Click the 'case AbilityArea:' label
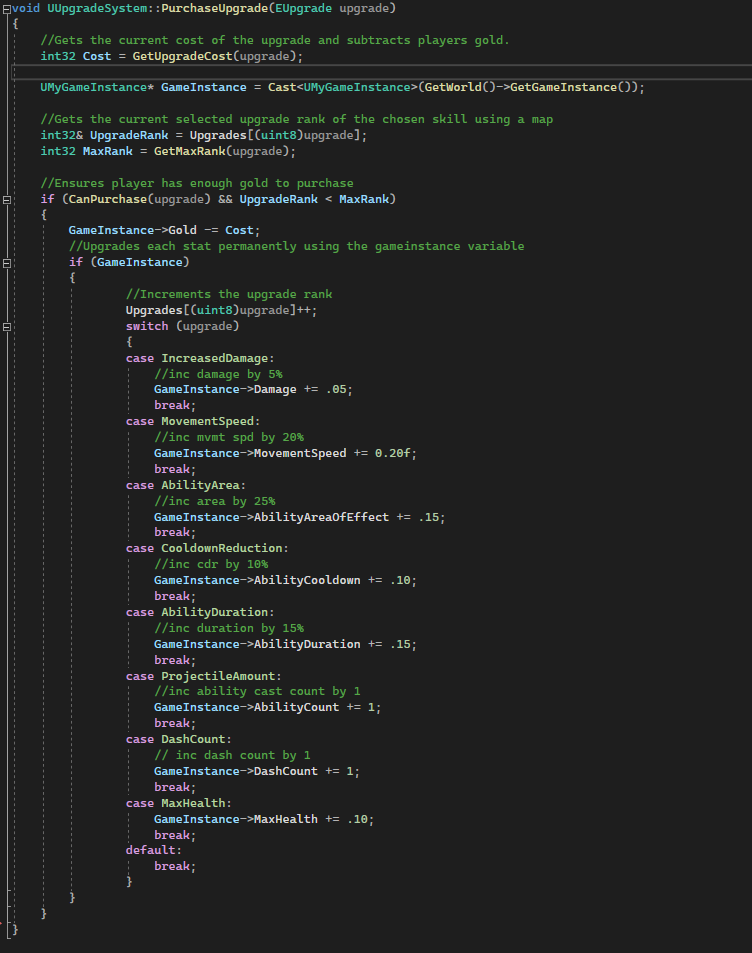The image size is (752, 953). [185, 485]
